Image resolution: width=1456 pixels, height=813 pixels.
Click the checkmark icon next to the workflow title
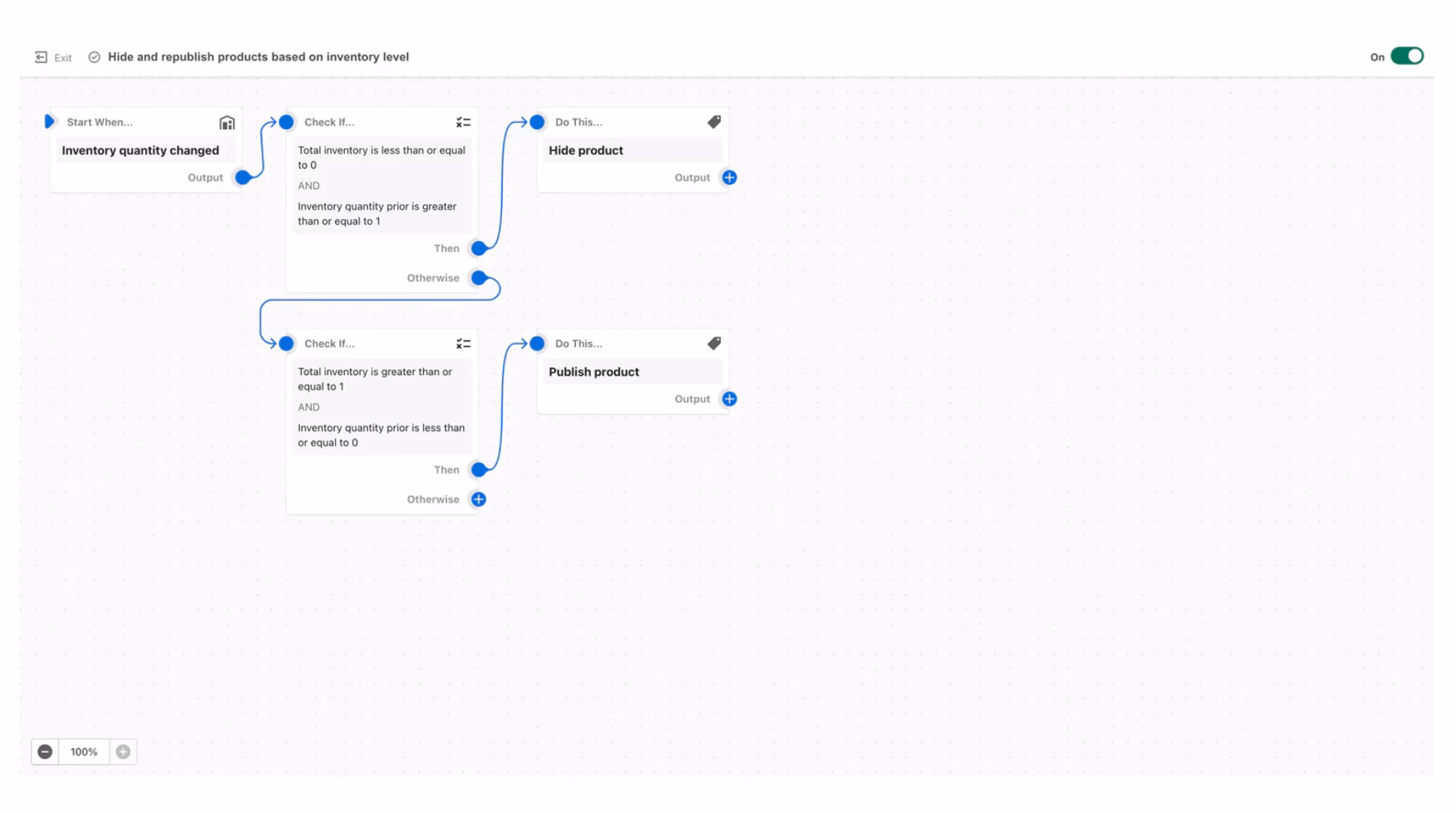[x=95, y=56]
